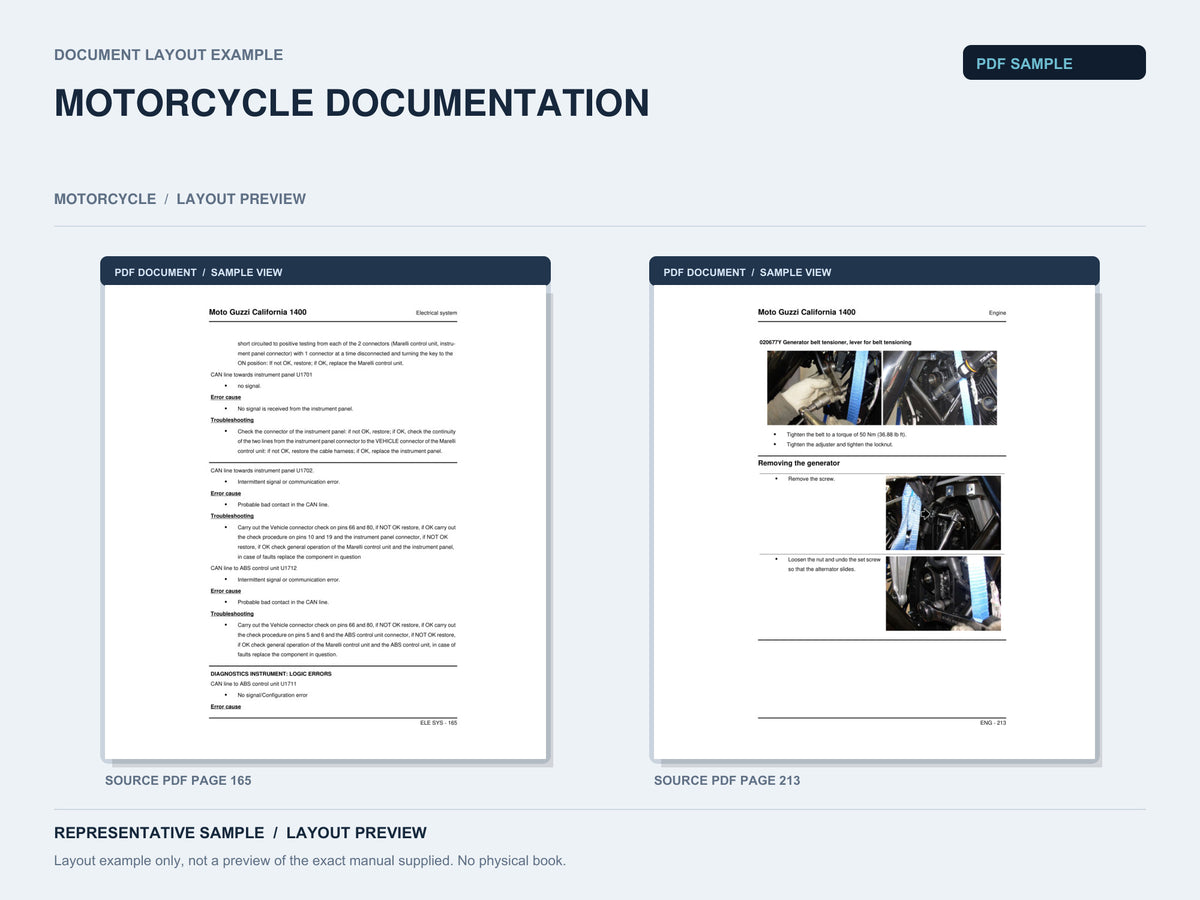Click the Moto Guzzi title on the Engine page
The height and width of the screenshot is (900, 1200).
click(807, 312)
